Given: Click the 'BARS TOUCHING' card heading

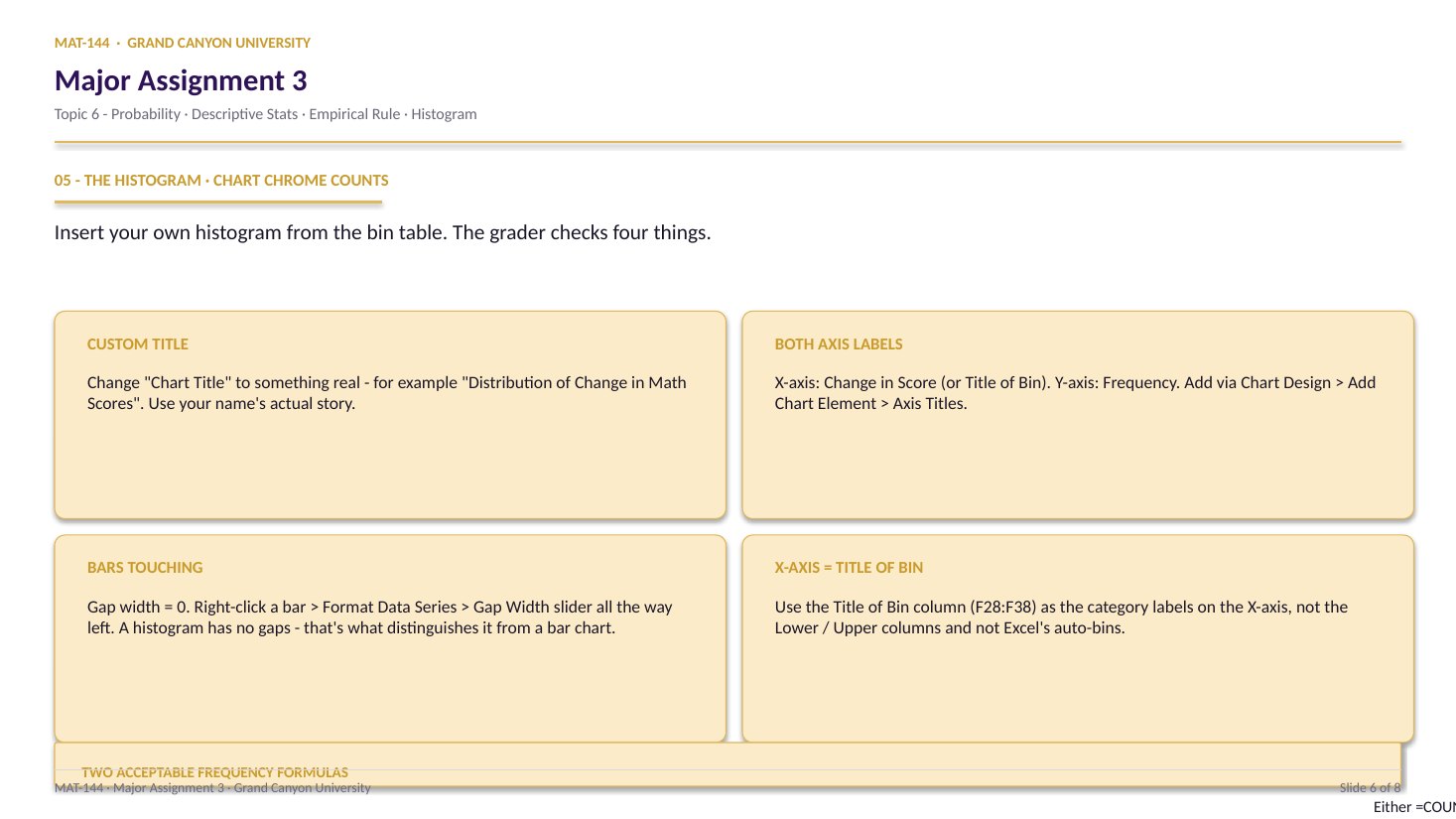Looking at the screenshot, I should [x=145, y=568].
